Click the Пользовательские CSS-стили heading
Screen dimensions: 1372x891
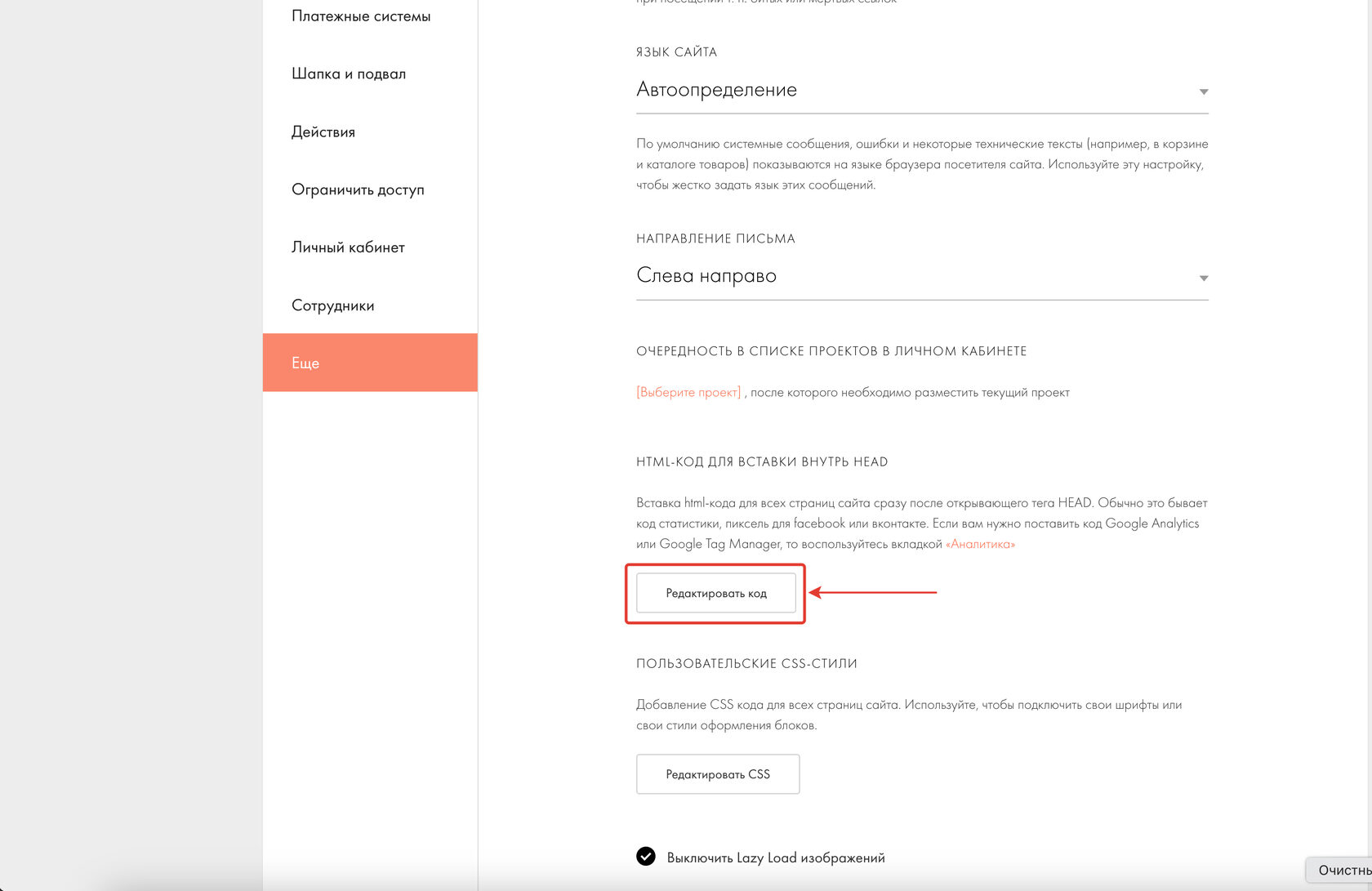tap(746, 663)
